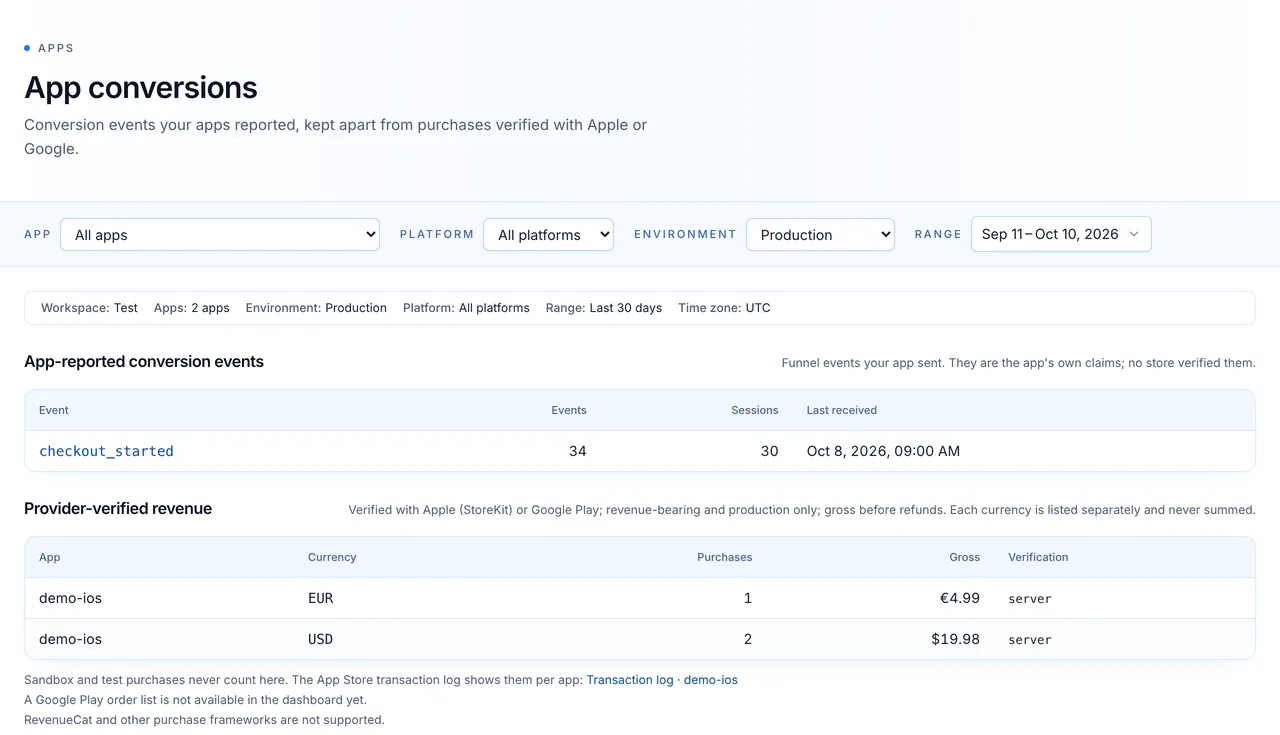The height and width of the screenshot is (735, 1280).
Task: Click the Last received column header
Action: [x=842, y=410]
